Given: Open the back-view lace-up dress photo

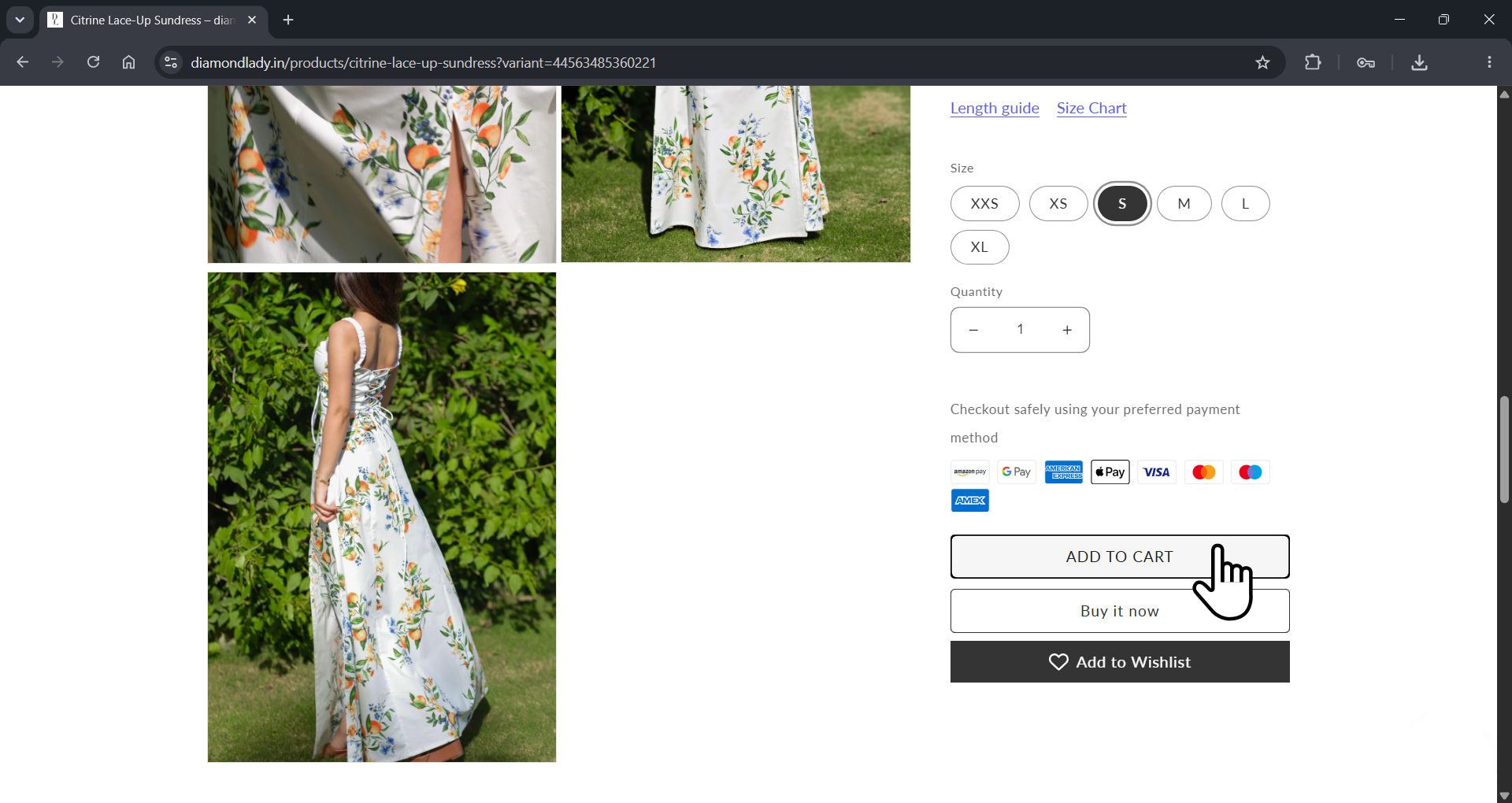Looking at the screenshot, I should coord(381,517).
